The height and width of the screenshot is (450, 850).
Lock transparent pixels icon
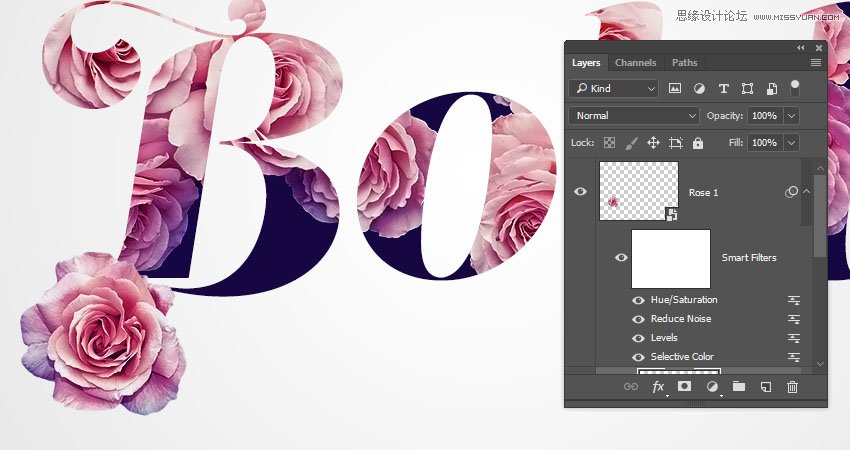(x=609, y=143)
